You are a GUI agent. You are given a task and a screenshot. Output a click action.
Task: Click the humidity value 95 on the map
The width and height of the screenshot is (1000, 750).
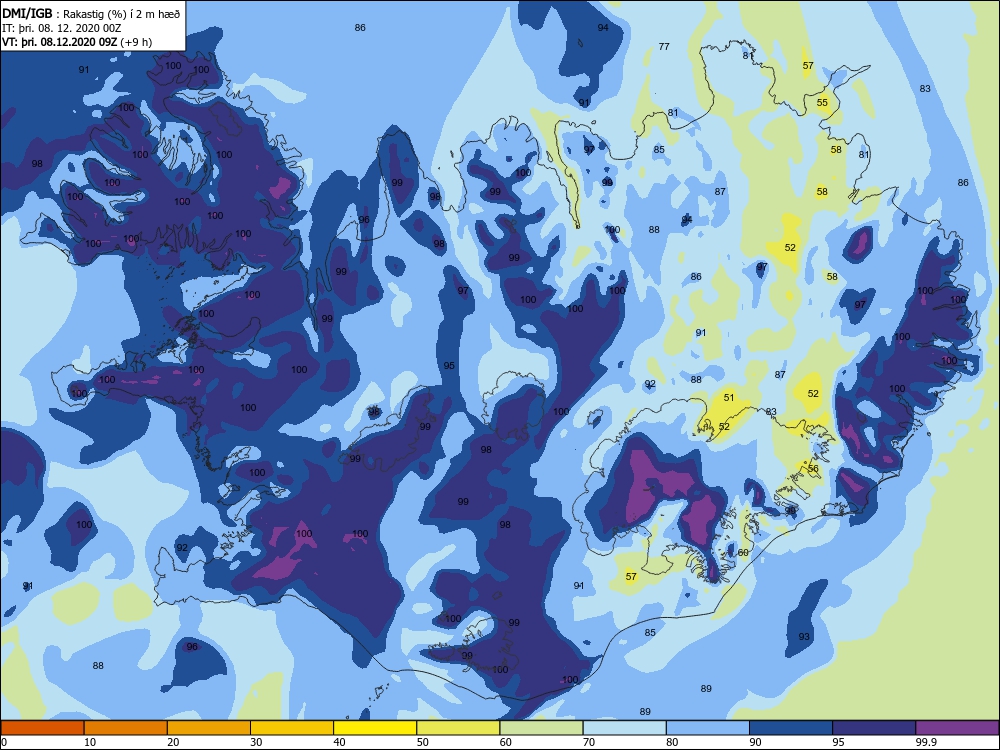coord(449,365)
